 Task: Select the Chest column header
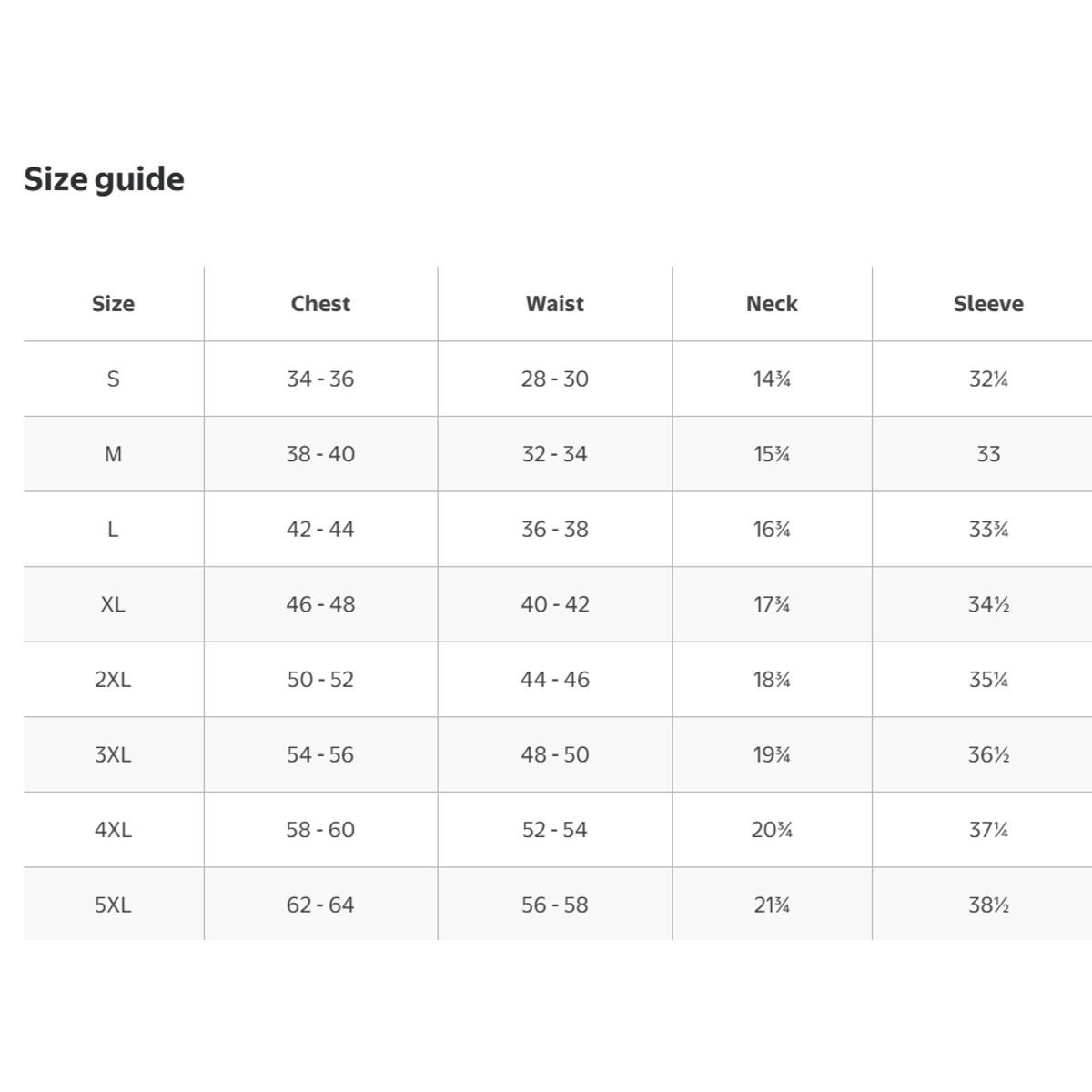[x=320, y=304]
